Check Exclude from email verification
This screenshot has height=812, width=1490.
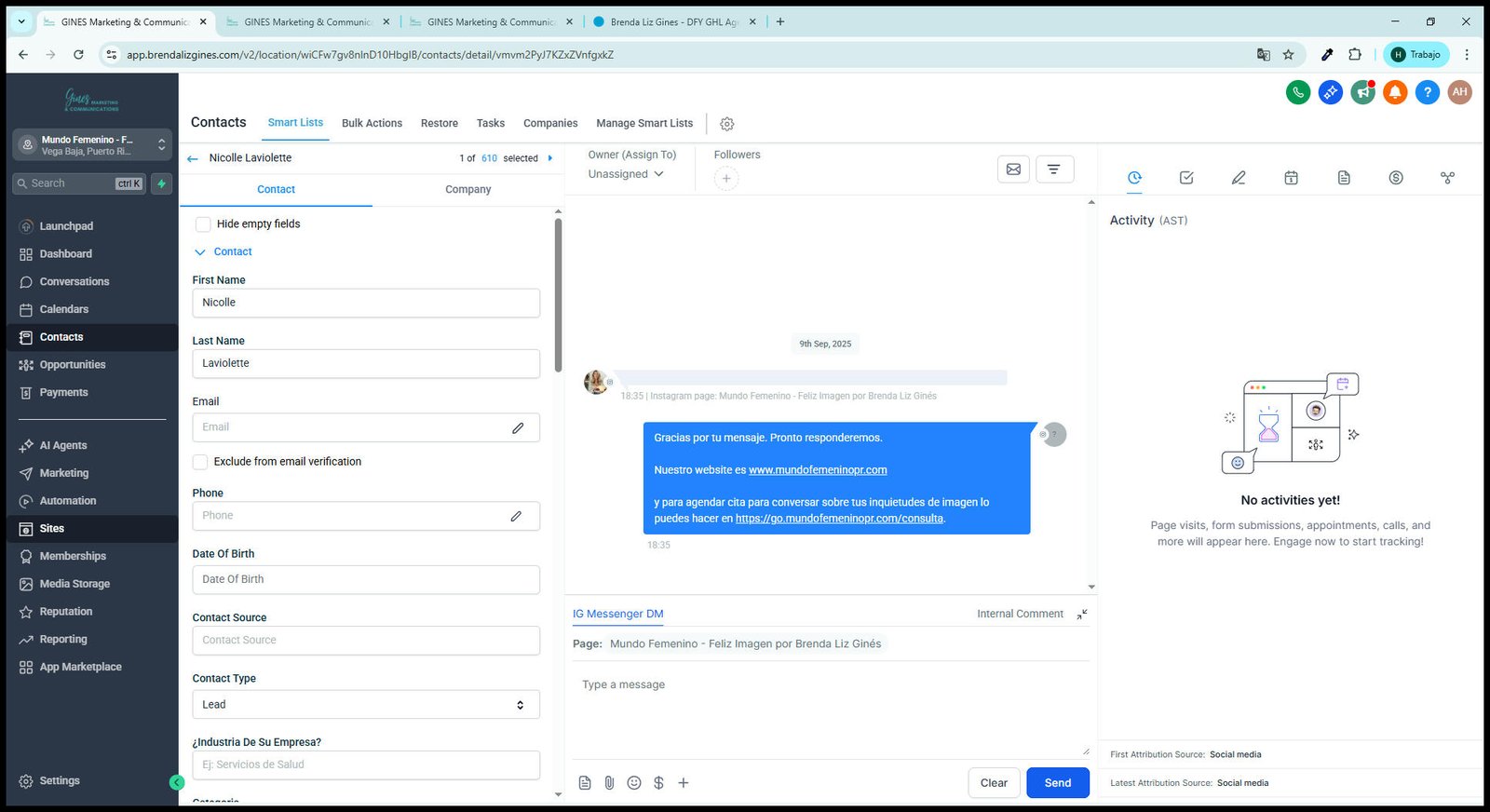(x=200, y=462)
